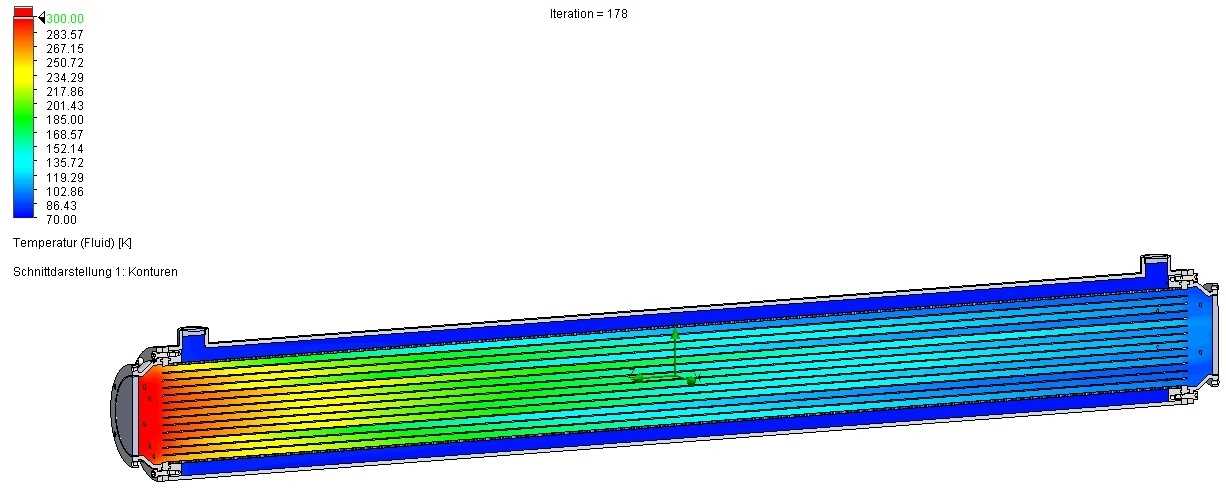Screen dimensions: 1226x504
Task: Click the temperature color legend bar
Action: (24, 112)
